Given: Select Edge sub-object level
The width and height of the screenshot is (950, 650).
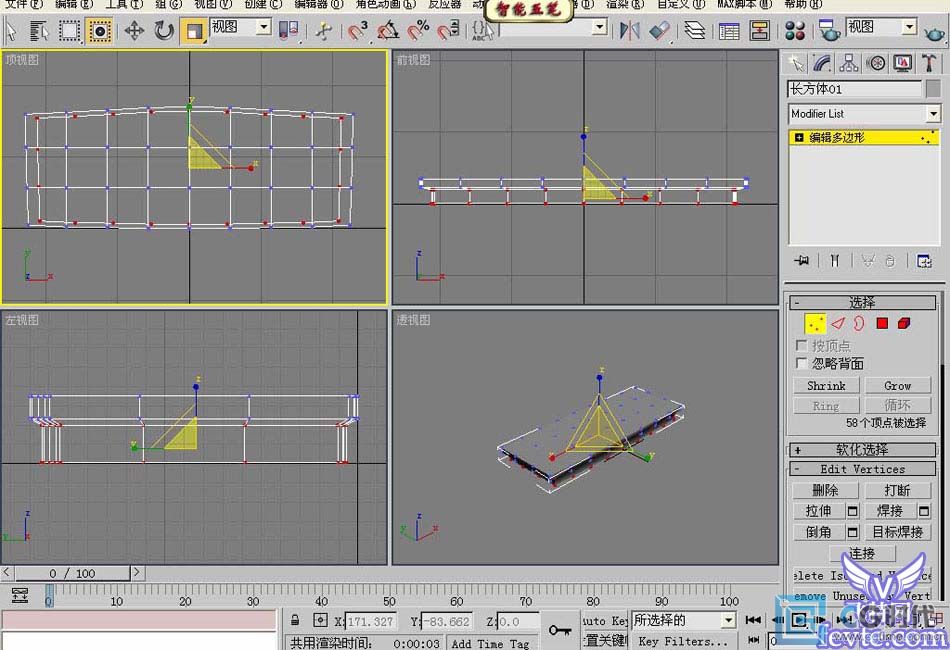Looking at the screenshot, I should [x=838, y=323].
